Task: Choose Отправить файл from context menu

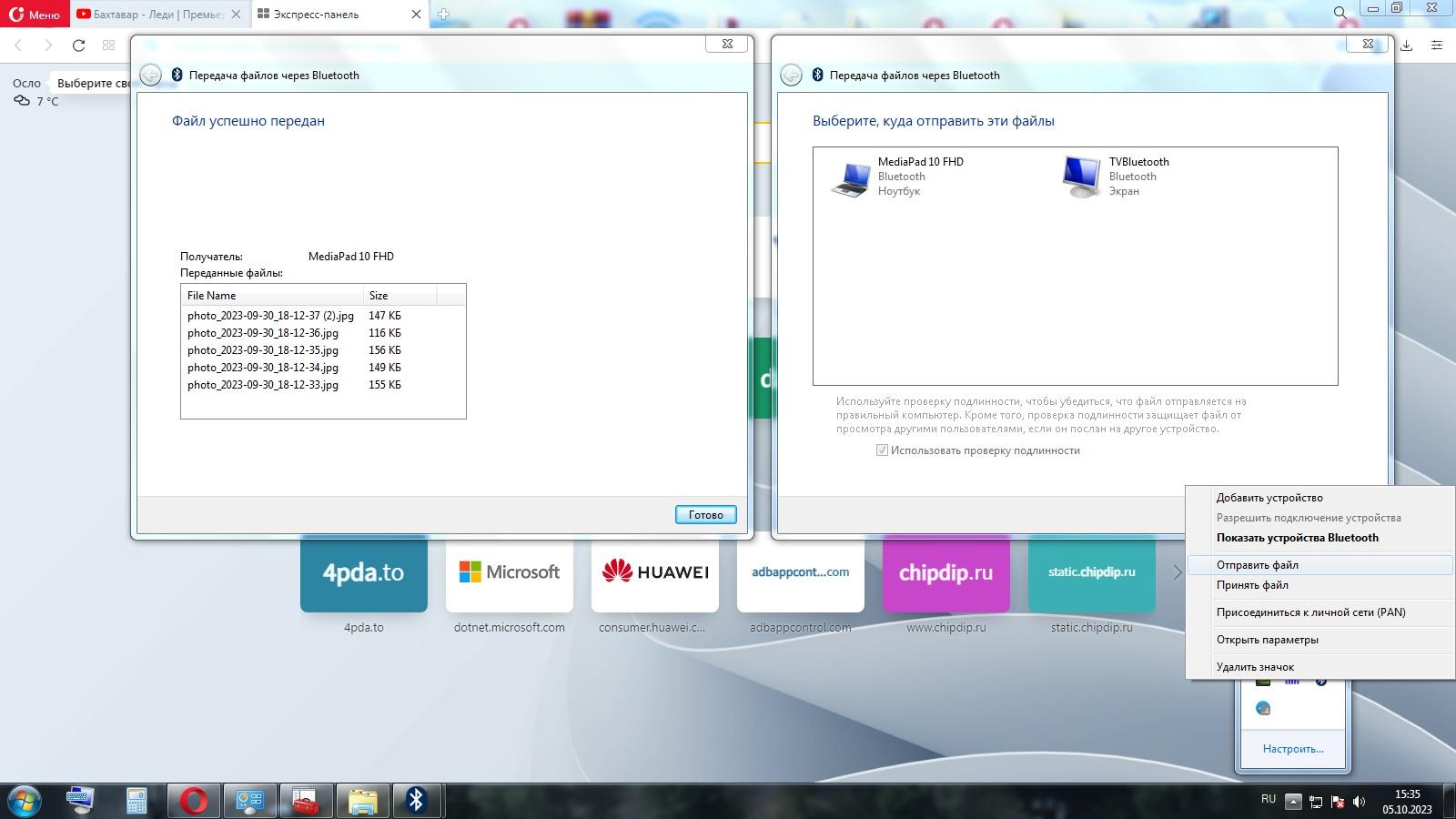Action: pyautogui.click(x=1319, y=565)
